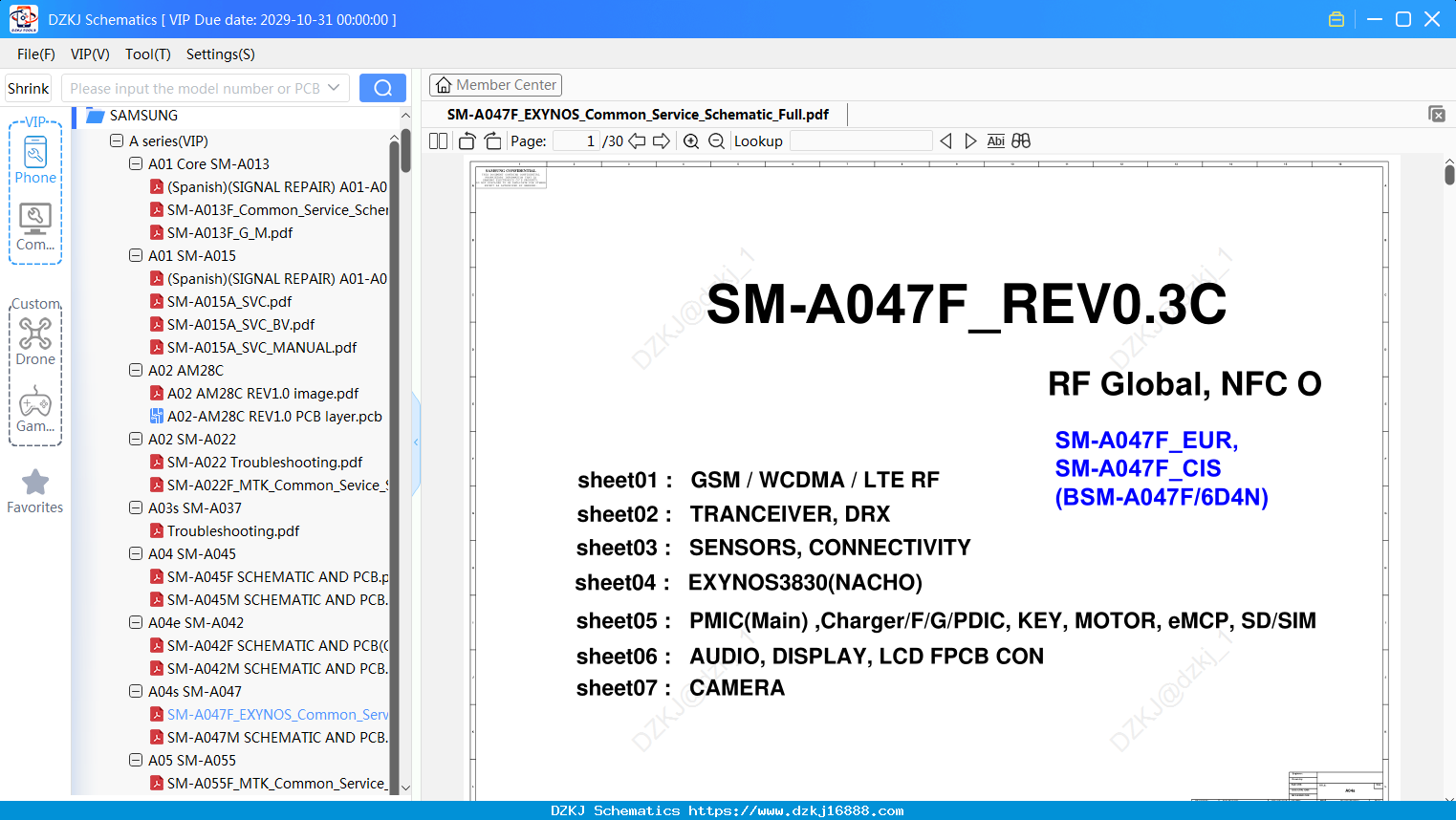This screenshot has width=1456, height=820.
Task: Open SAMSUNG folder icon
Action: coord(95,116)
